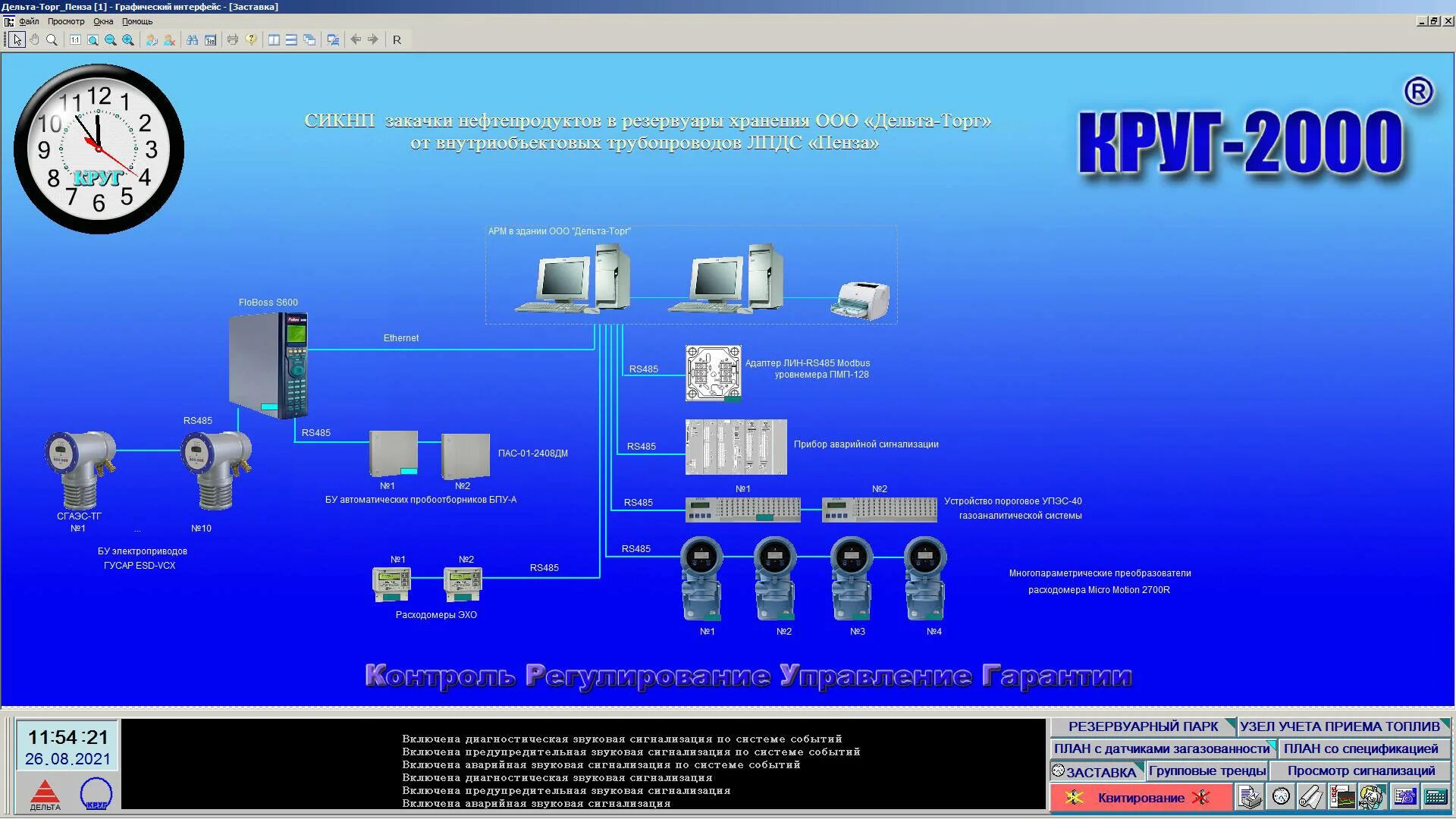
Task: Open the Просмотр menu
Action: point(66,21)
